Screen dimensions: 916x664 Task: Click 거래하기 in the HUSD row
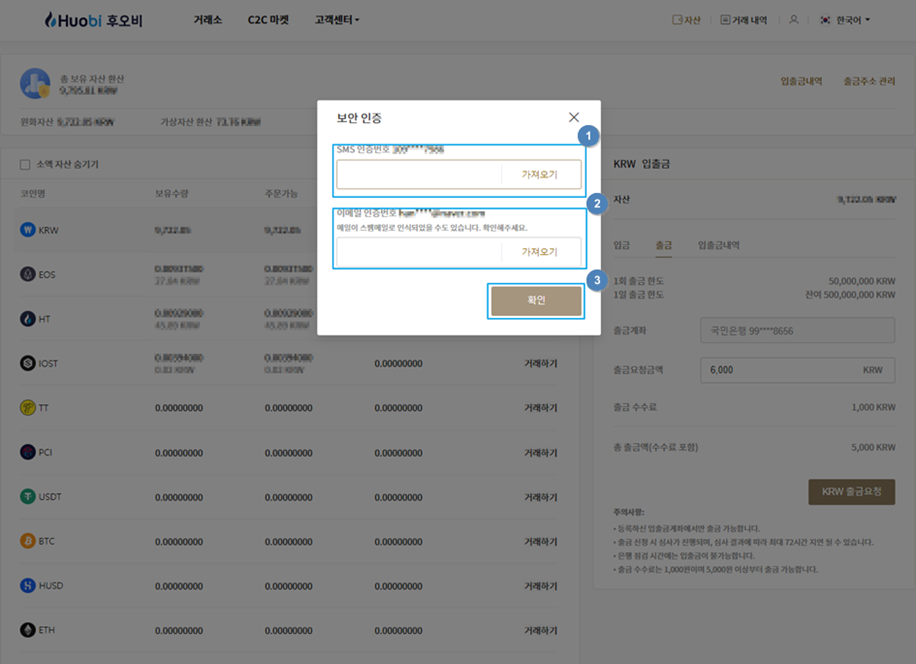pos(540,586)
